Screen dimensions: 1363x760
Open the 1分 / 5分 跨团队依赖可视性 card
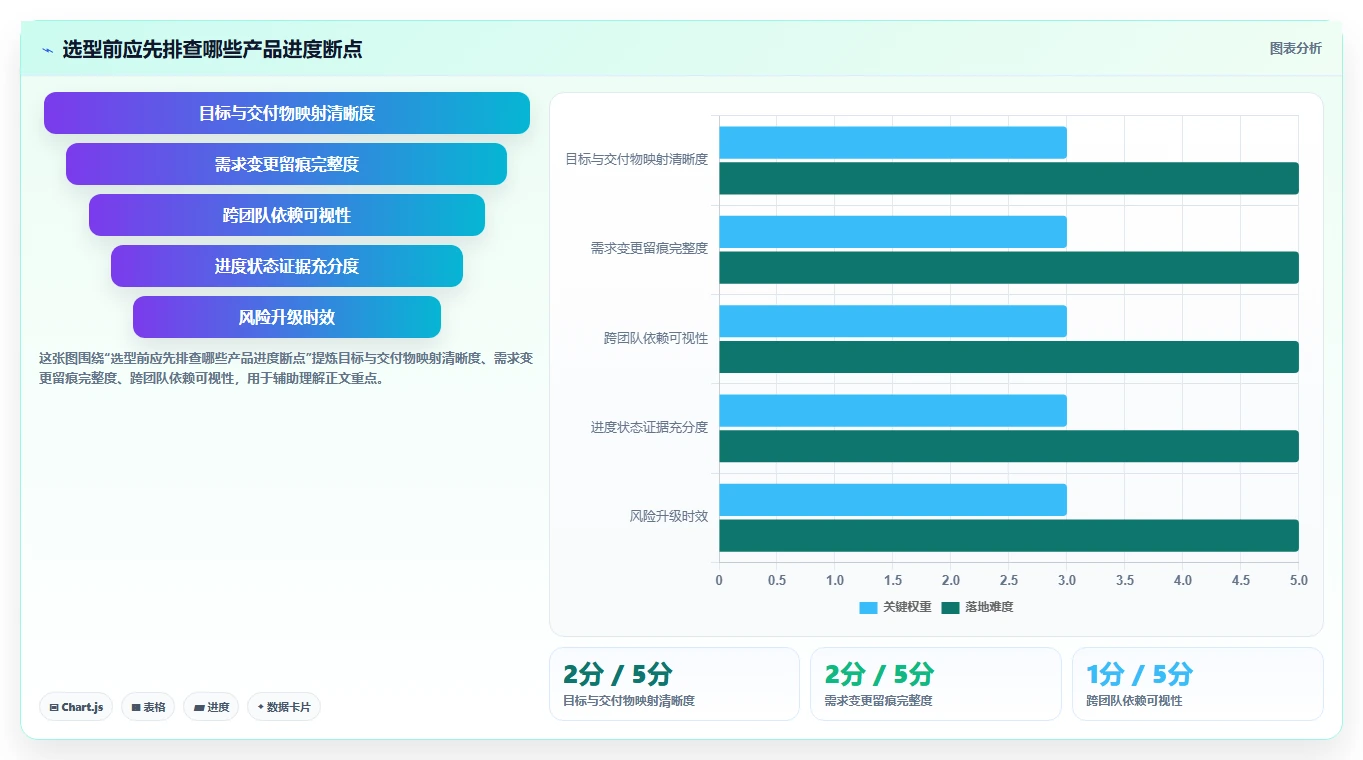pyautogui.click(x=1198, y=684)
